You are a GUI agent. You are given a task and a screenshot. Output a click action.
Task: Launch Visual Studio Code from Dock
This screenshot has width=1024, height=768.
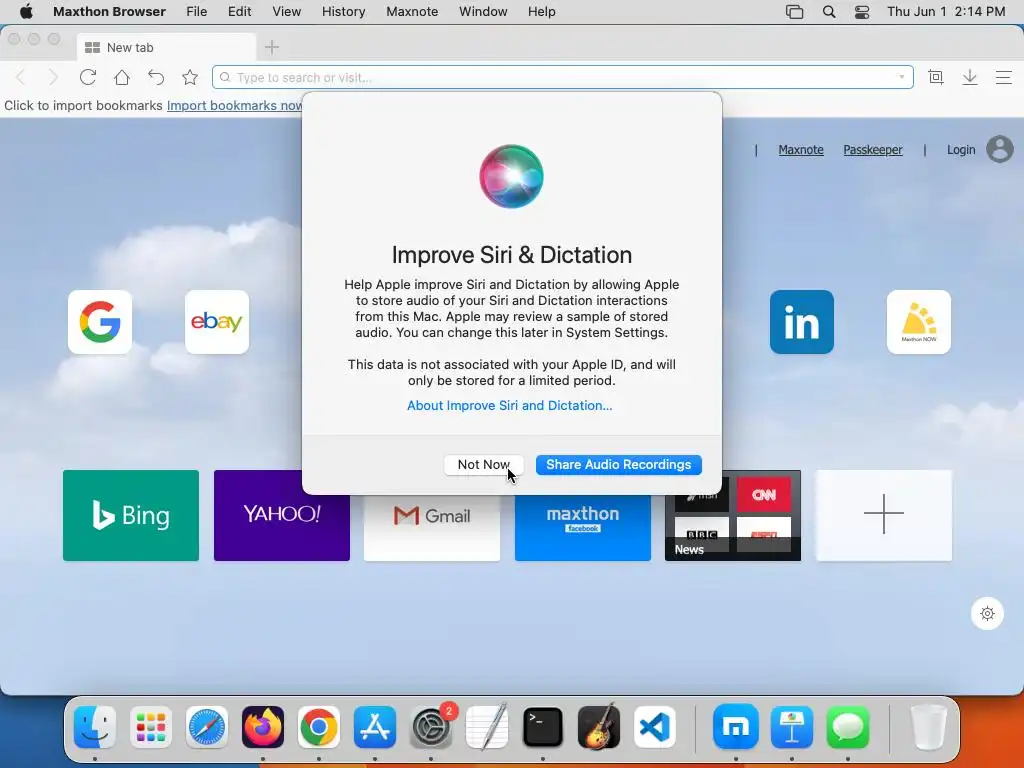[x=654, y=727]
